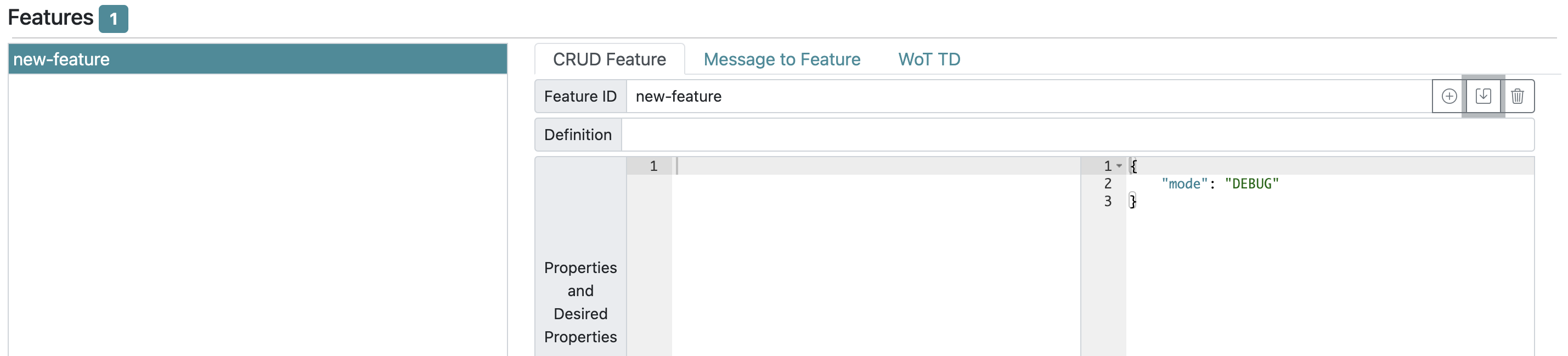Click the "mode" key on line 2
1568x356 pixels.
pyautogui.click(x=1184, y=183)
